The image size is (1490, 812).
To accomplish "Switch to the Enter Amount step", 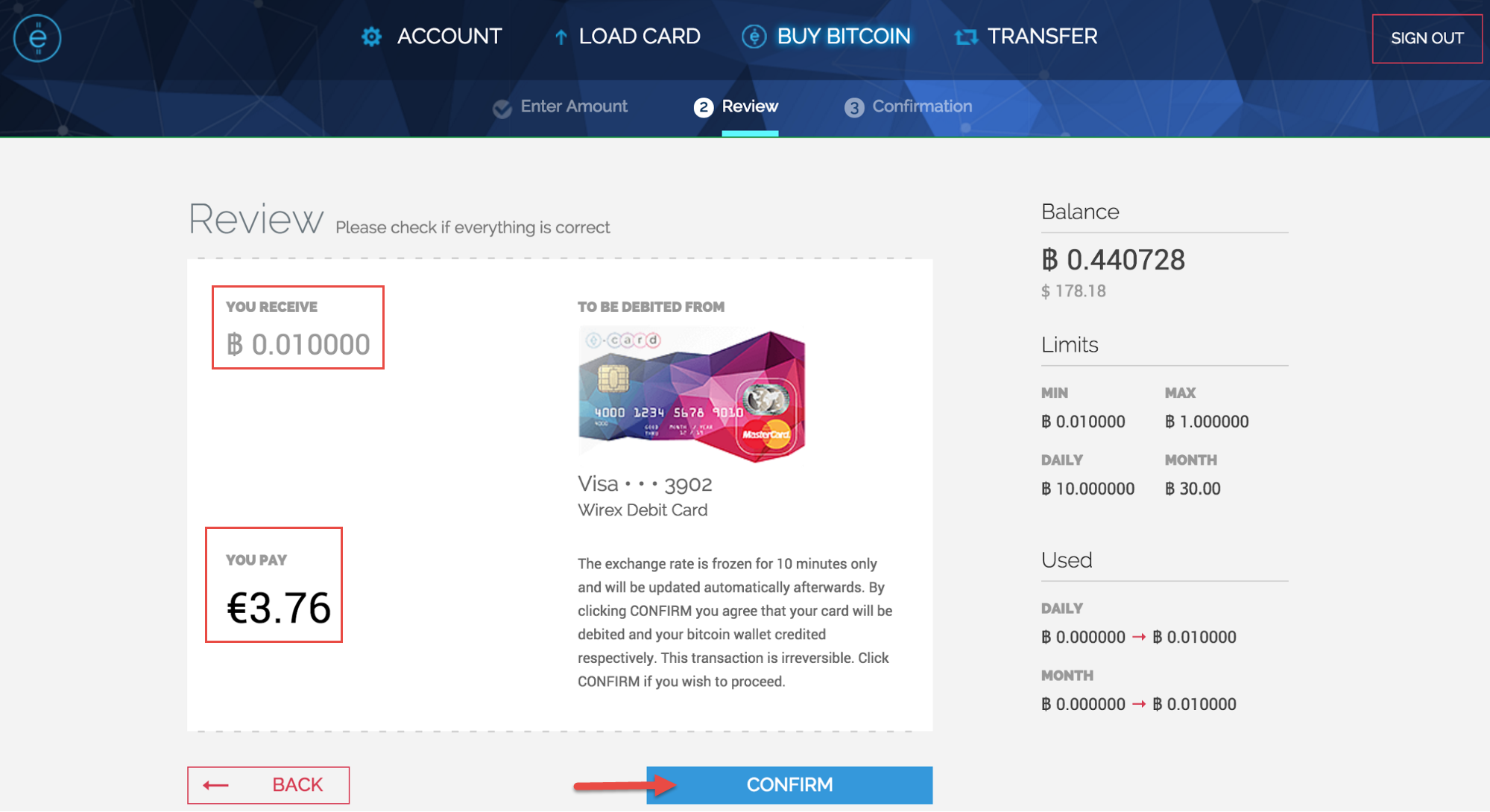I will click(574, 107).
